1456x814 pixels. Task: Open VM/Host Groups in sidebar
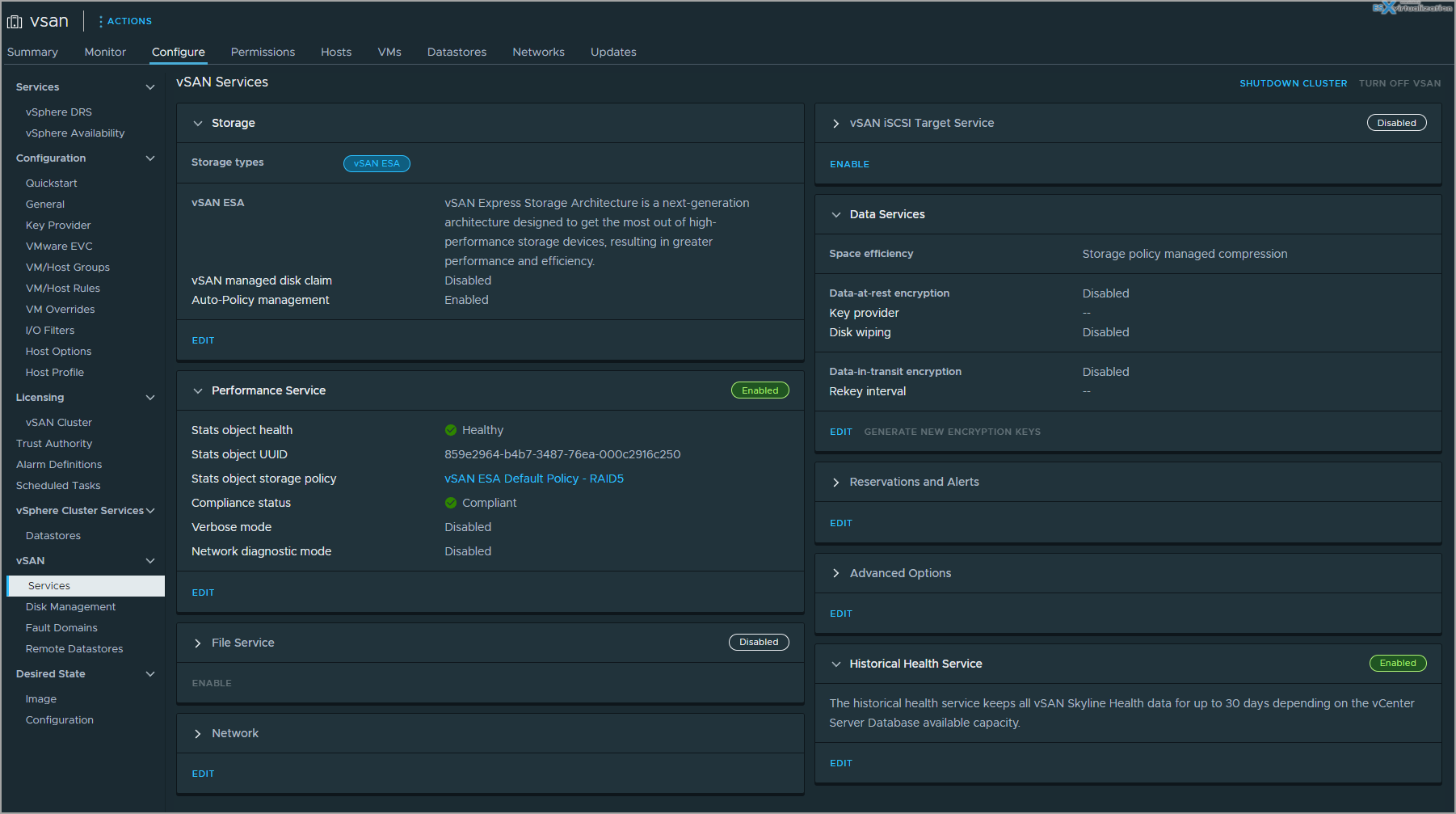point(68,268)
